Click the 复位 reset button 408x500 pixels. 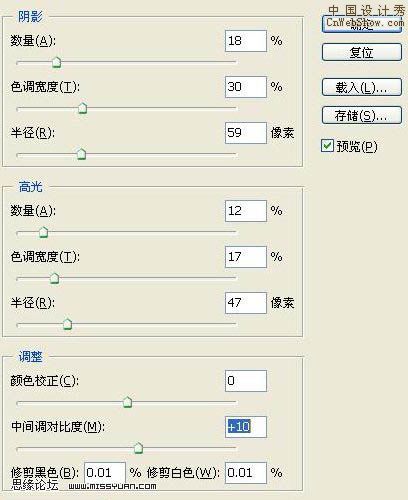[362, 52]
